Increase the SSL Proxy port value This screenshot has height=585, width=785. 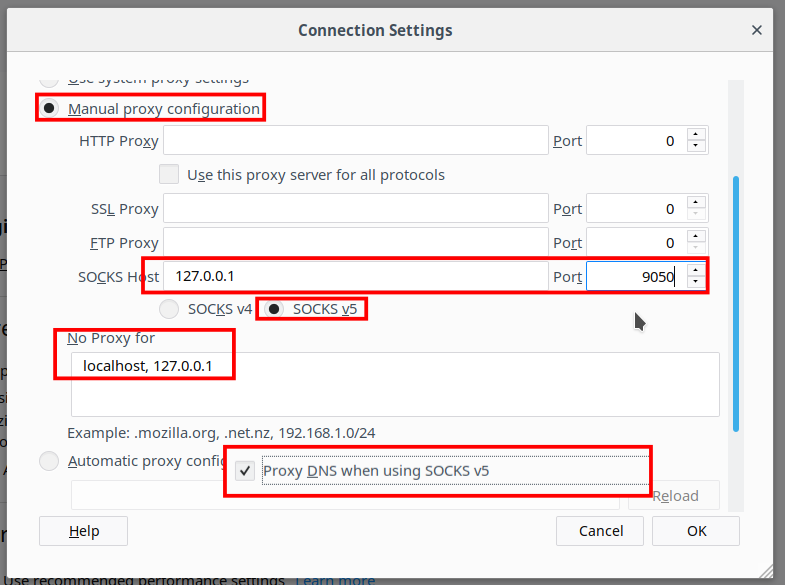pos(696,202)
